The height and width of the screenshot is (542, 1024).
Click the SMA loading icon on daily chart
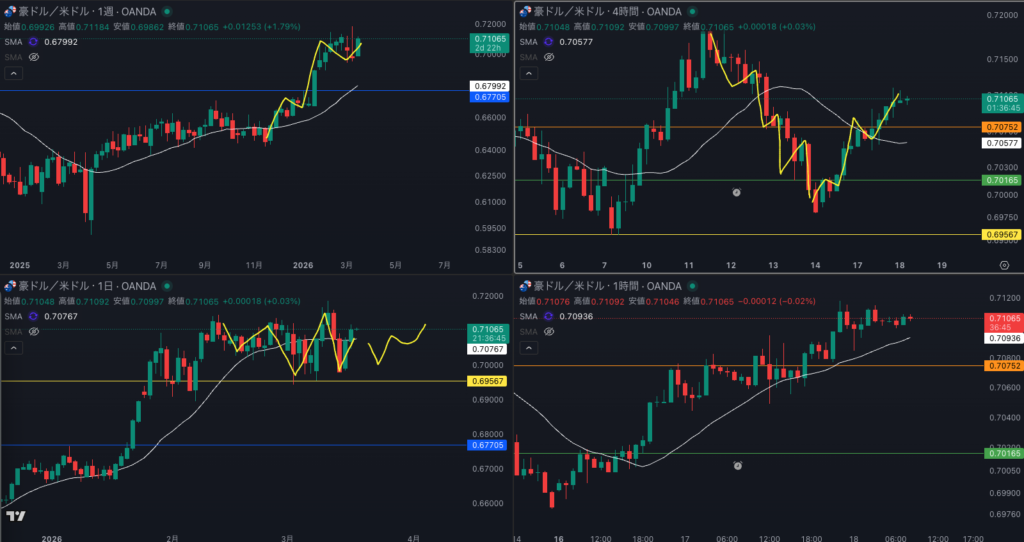33,316
